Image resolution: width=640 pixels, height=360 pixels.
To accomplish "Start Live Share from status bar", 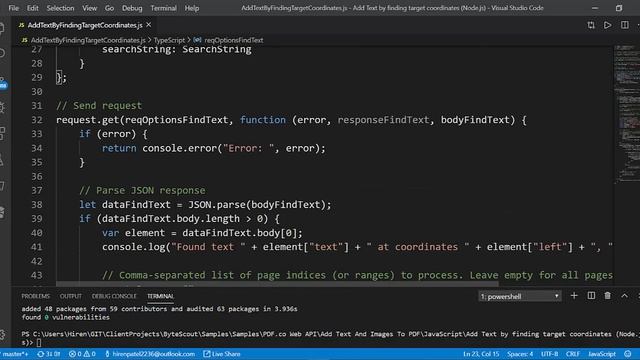I will tap(222, 354).
